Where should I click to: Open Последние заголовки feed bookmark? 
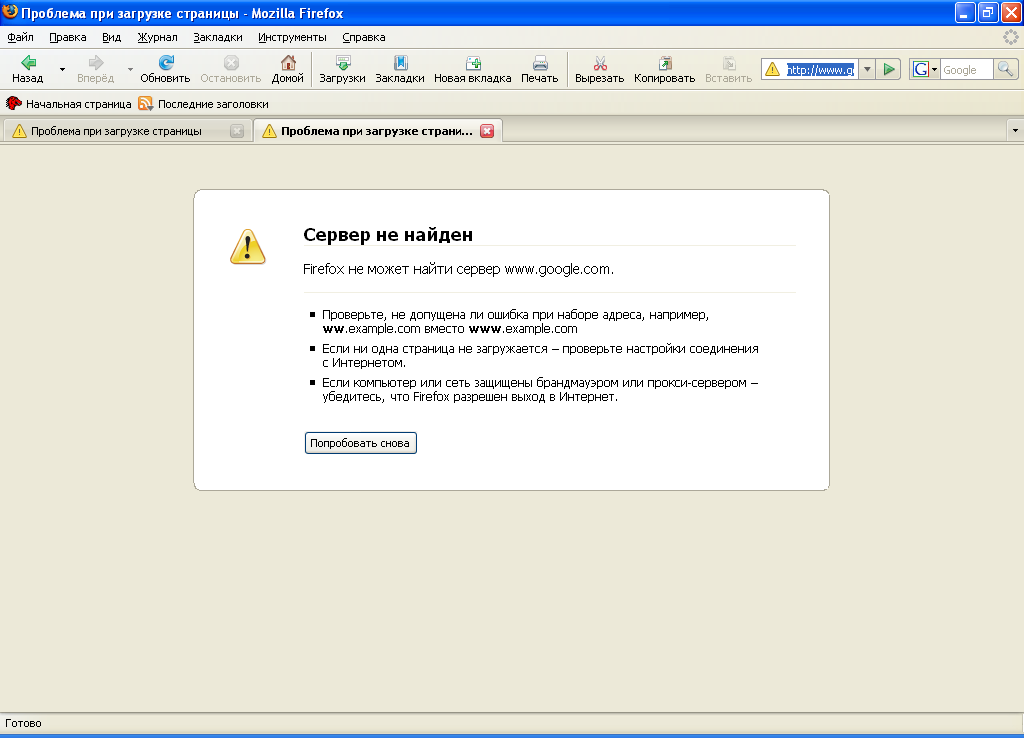tap(203, 104)
